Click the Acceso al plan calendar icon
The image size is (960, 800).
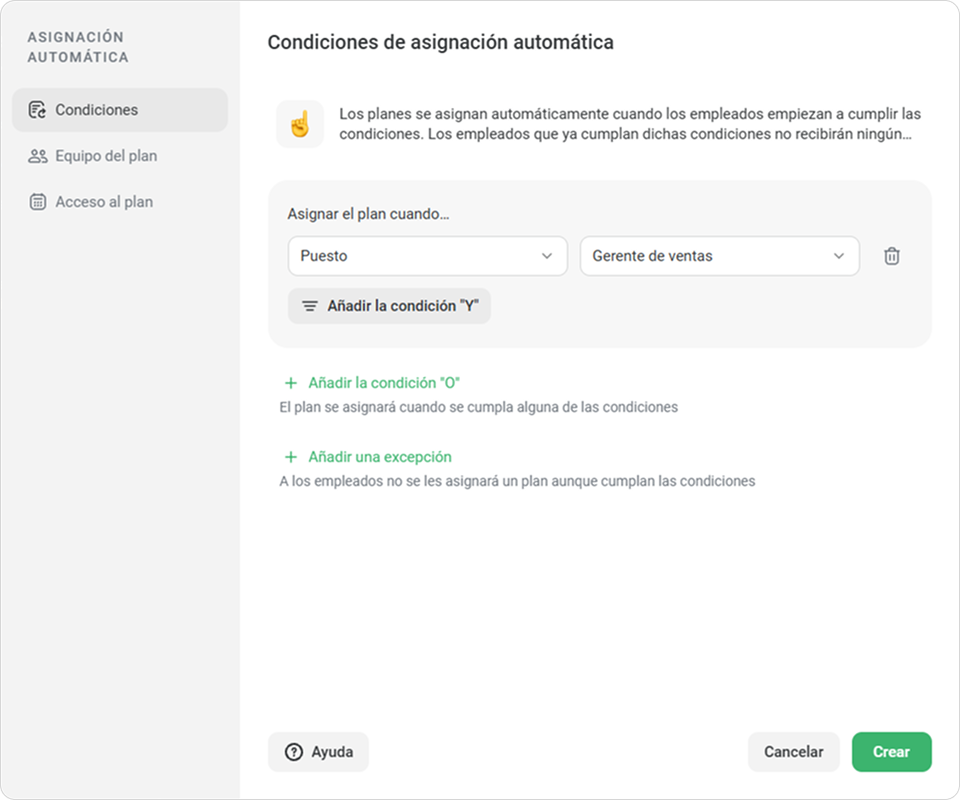(37, 202)
